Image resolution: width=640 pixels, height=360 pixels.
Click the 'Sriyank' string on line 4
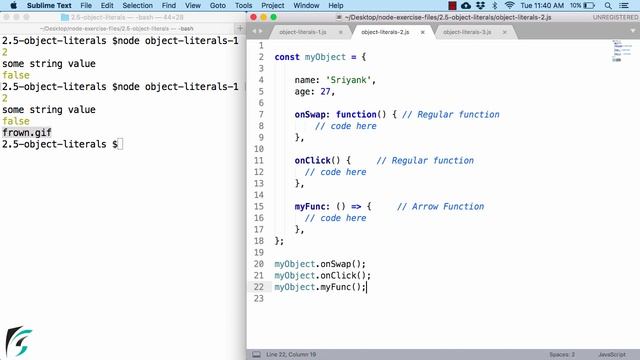(348, 80)
